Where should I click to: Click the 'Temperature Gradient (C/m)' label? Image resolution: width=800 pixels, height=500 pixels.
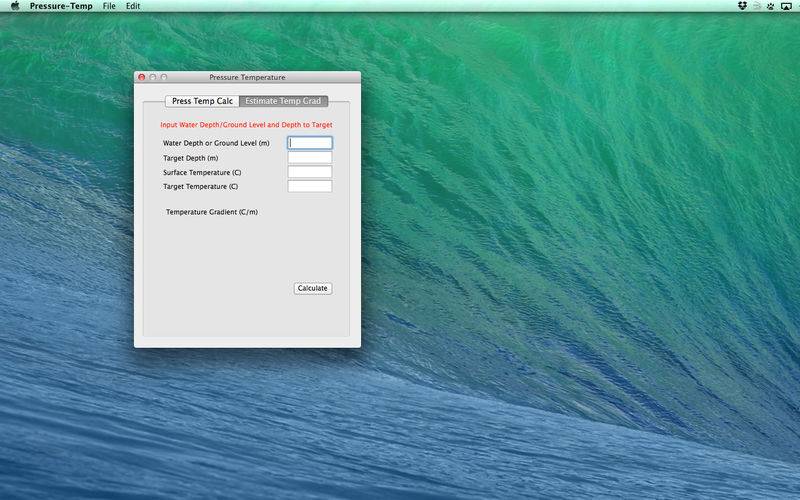tap(212, 212)
